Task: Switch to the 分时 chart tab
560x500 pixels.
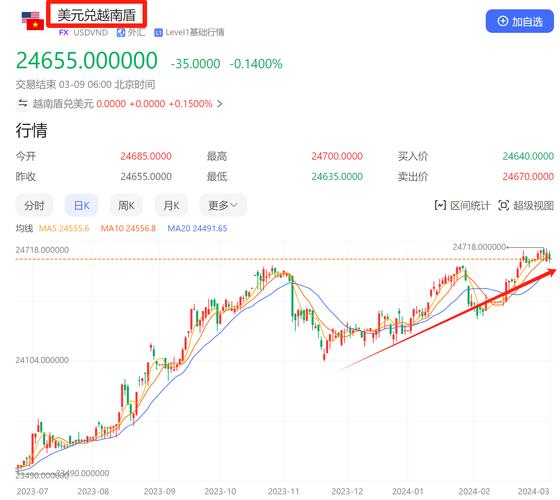Action: [34, 205]
